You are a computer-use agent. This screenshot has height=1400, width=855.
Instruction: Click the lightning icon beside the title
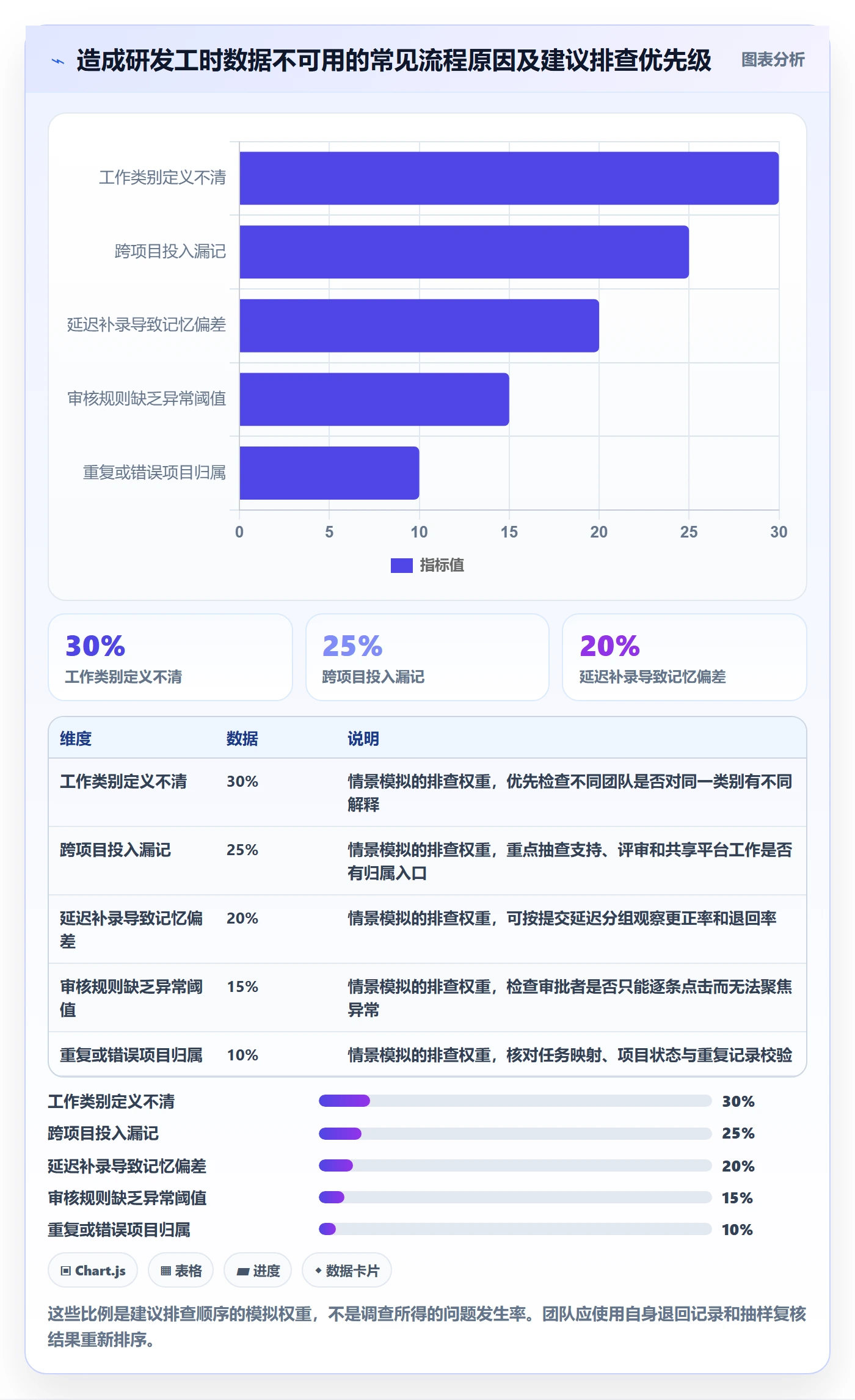(x=58, y=61)
